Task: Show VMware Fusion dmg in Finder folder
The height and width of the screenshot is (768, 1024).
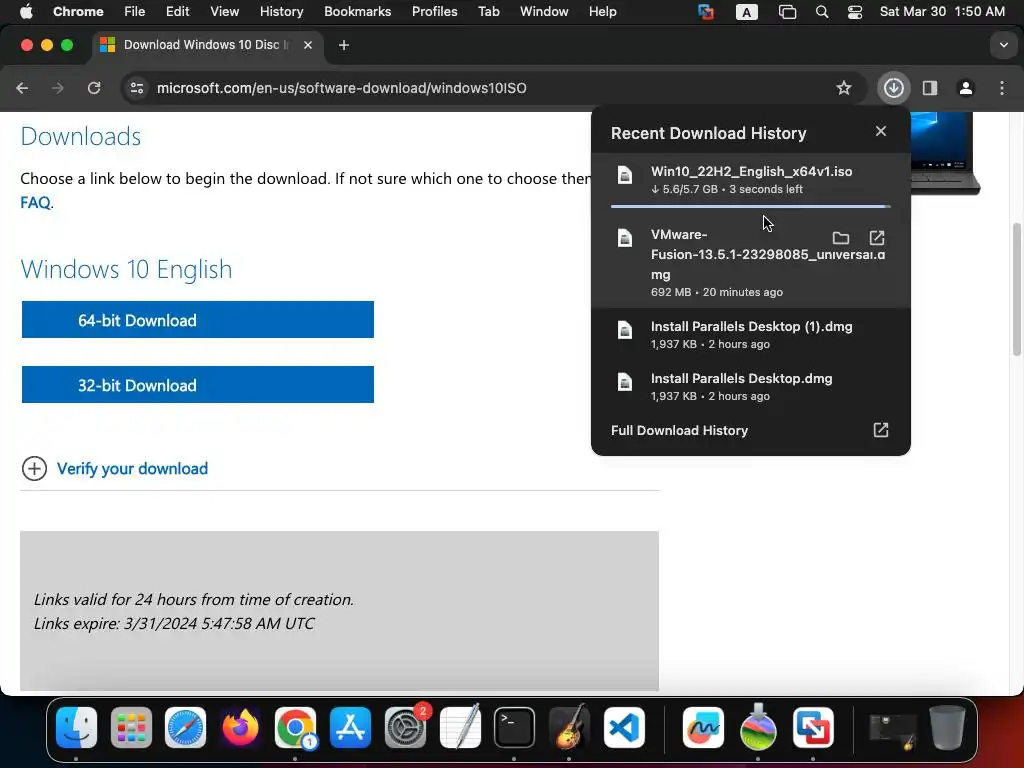Action: pyautogui.click(x=840, y=238)
